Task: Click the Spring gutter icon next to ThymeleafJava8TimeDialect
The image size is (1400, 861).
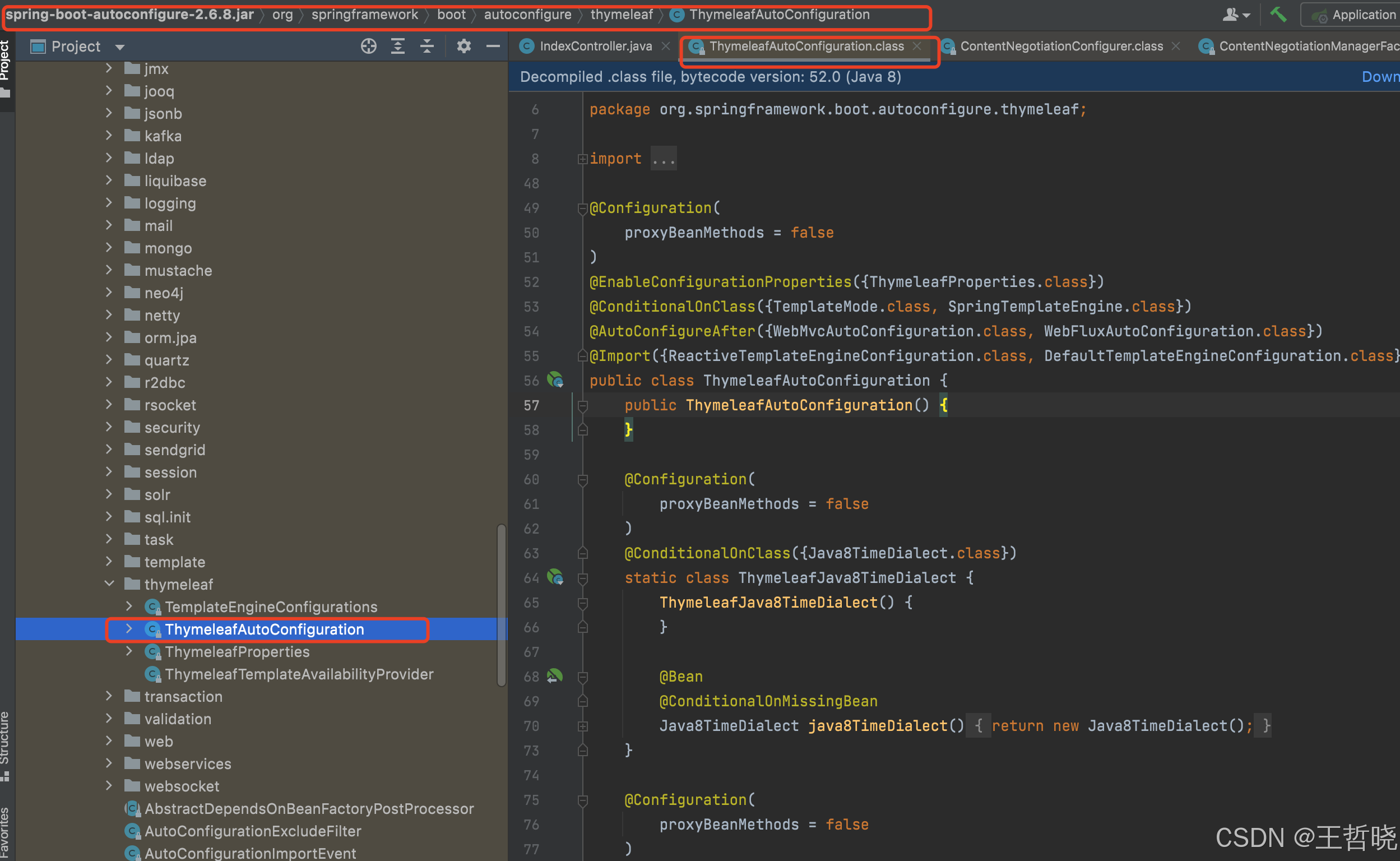Action: (555, 577)
